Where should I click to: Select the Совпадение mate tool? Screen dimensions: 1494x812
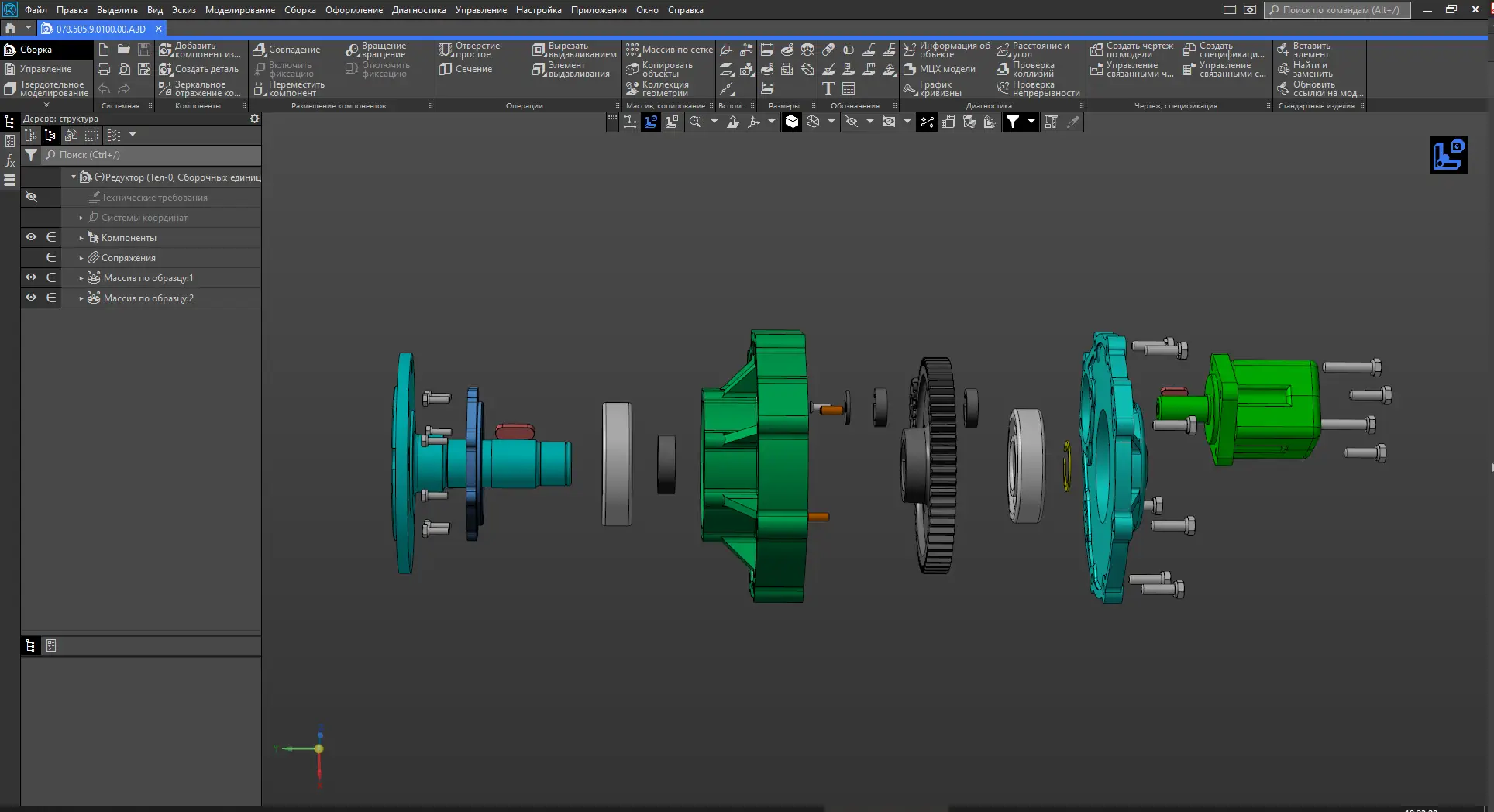coord(287,50)
